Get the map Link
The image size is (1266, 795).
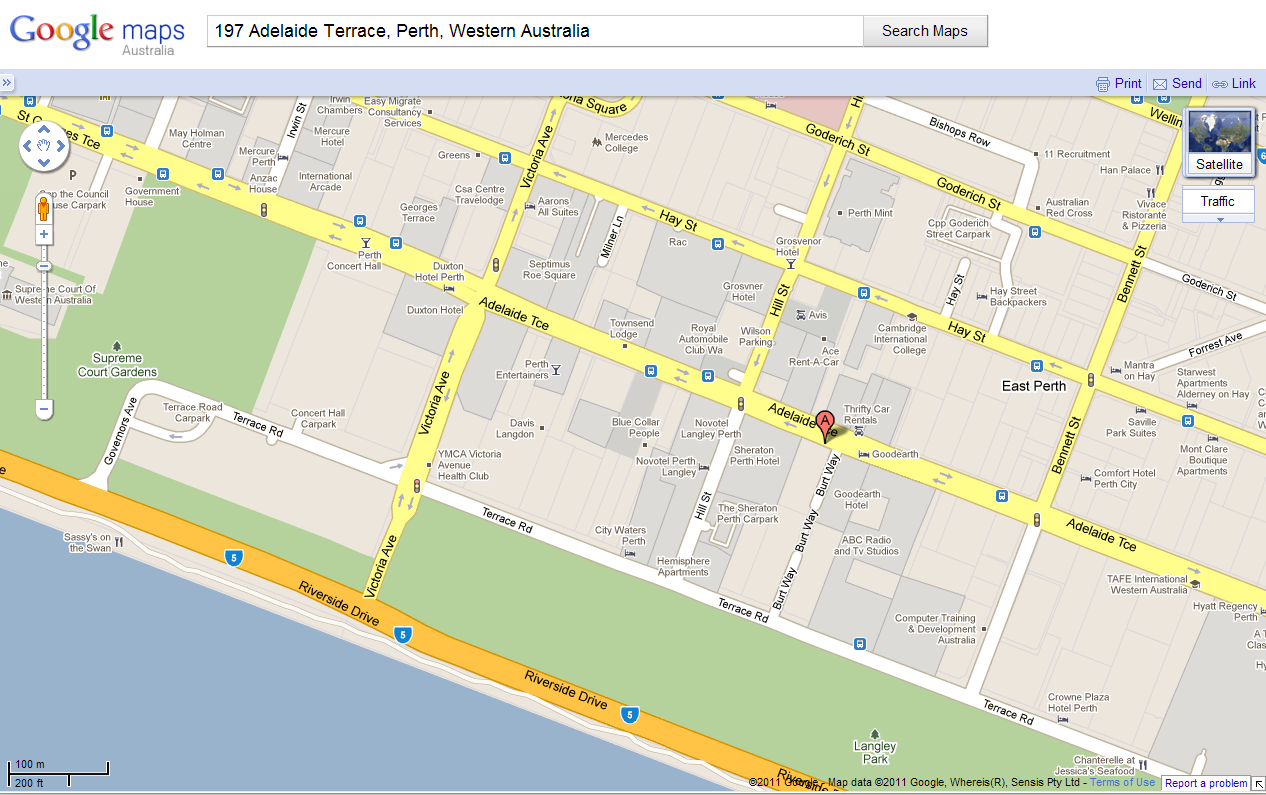pos(1234,84)
